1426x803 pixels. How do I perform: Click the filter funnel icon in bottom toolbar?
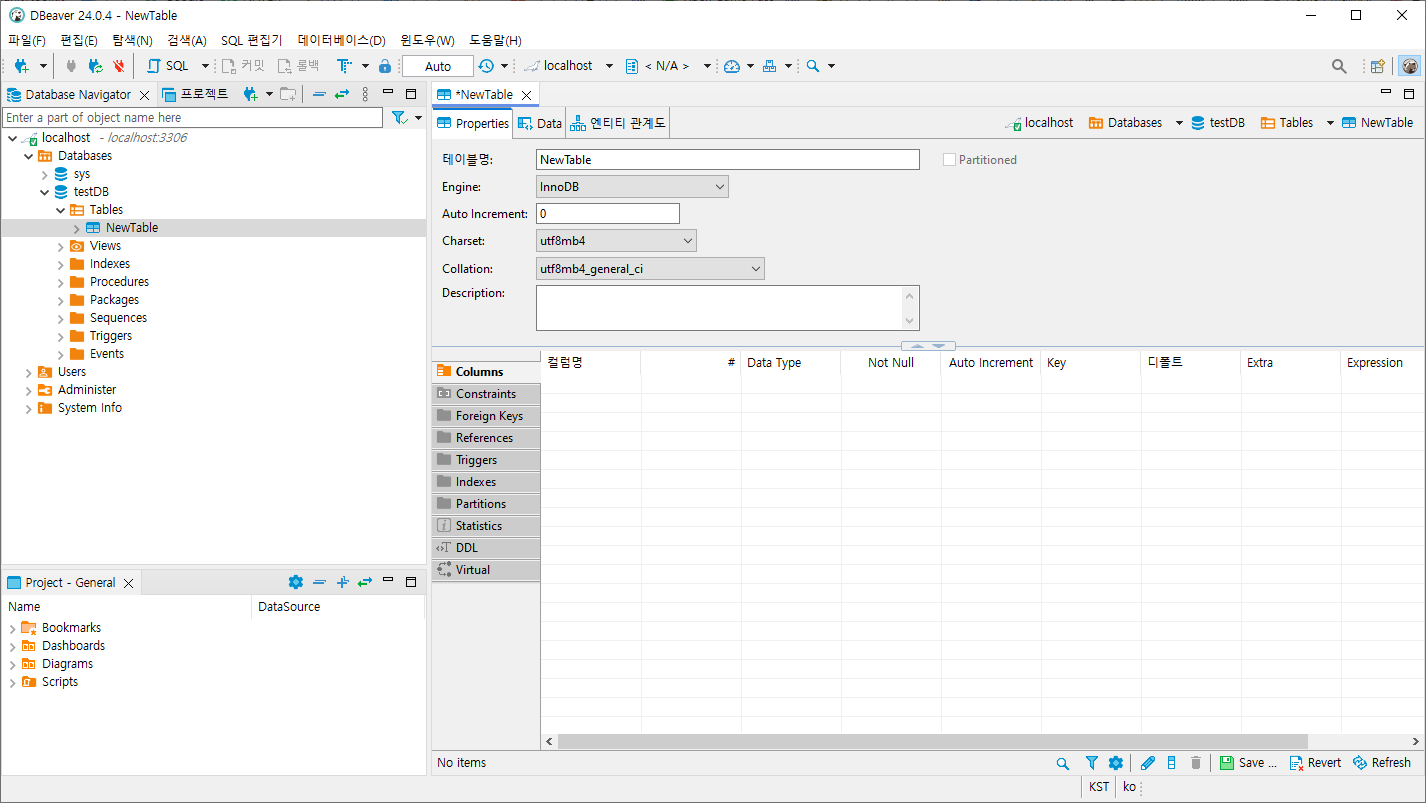1092,763
